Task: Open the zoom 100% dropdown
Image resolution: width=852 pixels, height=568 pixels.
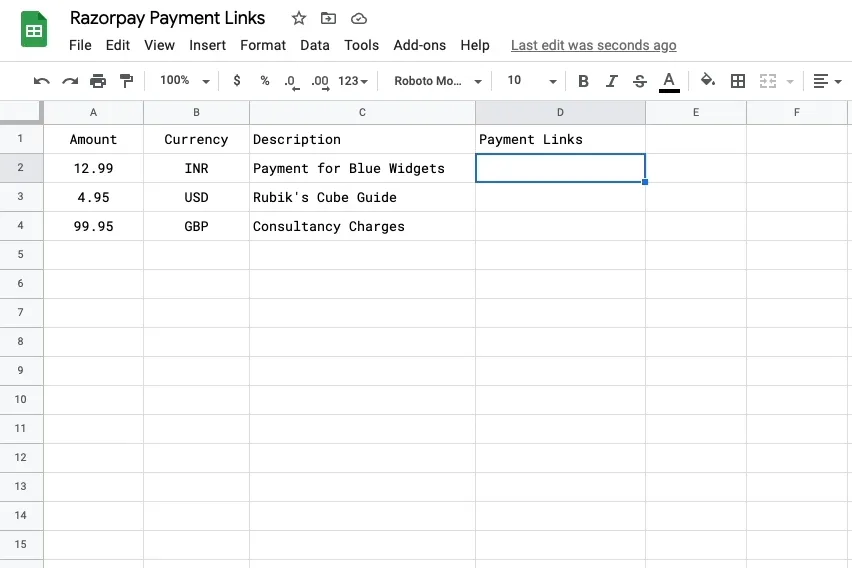Action: pos(185,80)
